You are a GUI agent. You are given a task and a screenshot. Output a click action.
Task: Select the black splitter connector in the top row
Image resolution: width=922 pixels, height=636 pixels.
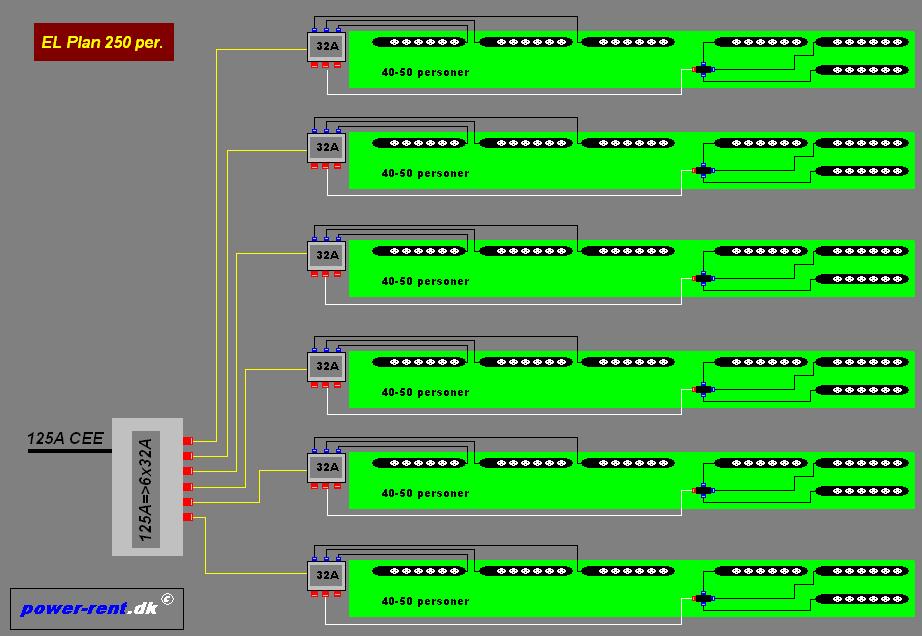pyautogui.click(x=703, y=69)
